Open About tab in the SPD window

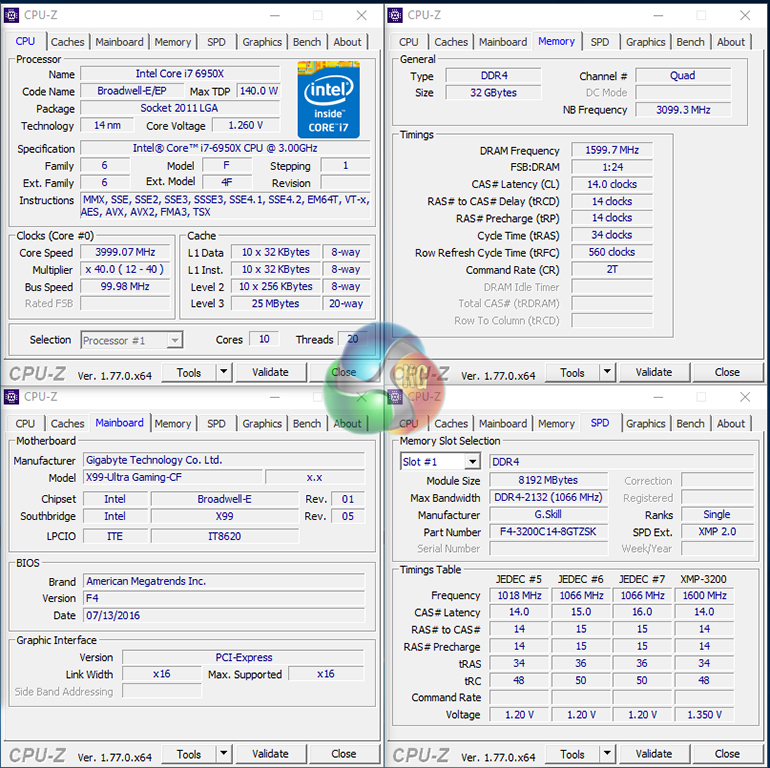(x=731, y=424)
